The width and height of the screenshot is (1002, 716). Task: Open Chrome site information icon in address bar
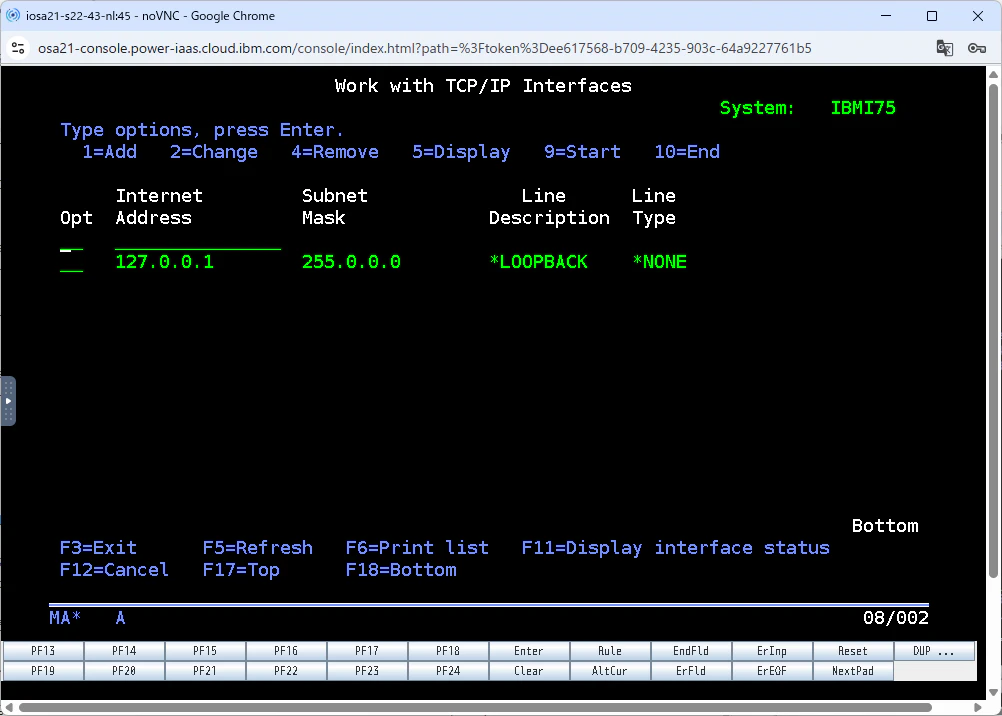pos(19,48)
